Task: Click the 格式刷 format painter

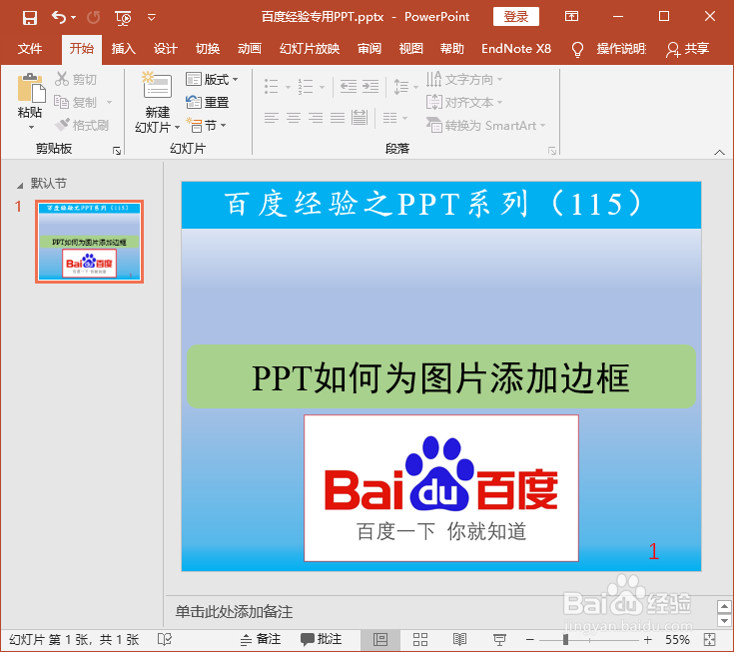Action: [x=81, y=125]
